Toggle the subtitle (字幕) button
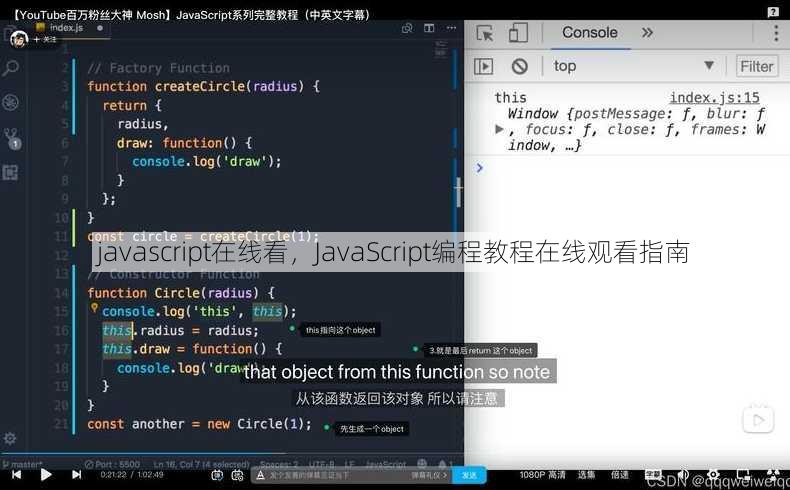Screen dimensions: 790x490 [x=653, y=475]
